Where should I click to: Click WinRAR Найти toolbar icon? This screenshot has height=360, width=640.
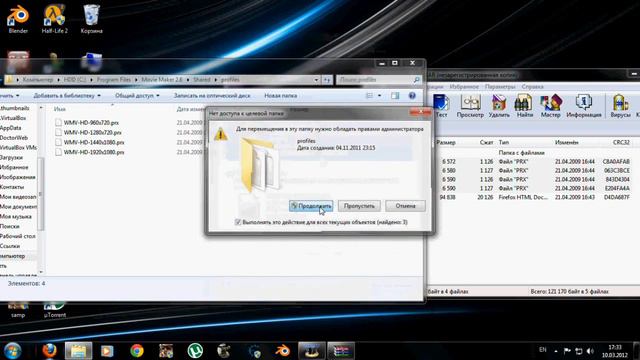524,106
